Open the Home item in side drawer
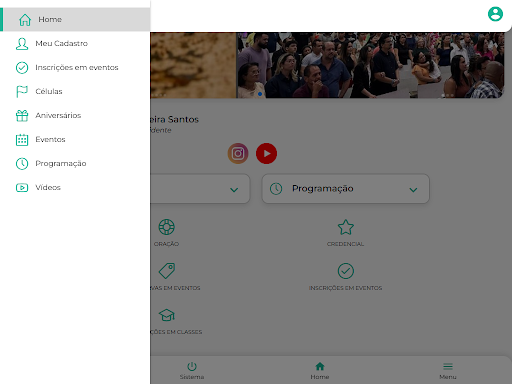Image resolution: width=512 pixels, height=384 pixels. (75, 19)
